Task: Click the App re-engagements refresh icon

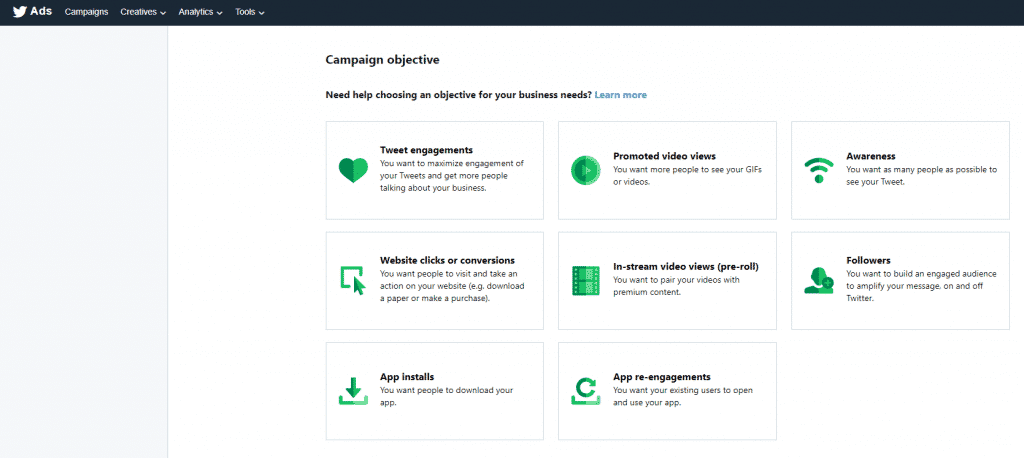Action: [584, 391]
